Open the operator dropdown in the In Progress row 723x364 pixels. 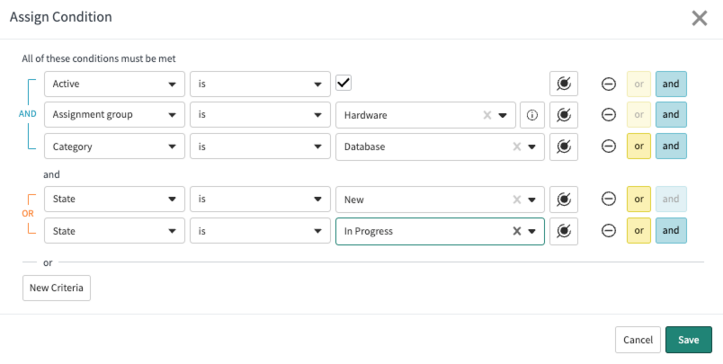pos(260,231)
